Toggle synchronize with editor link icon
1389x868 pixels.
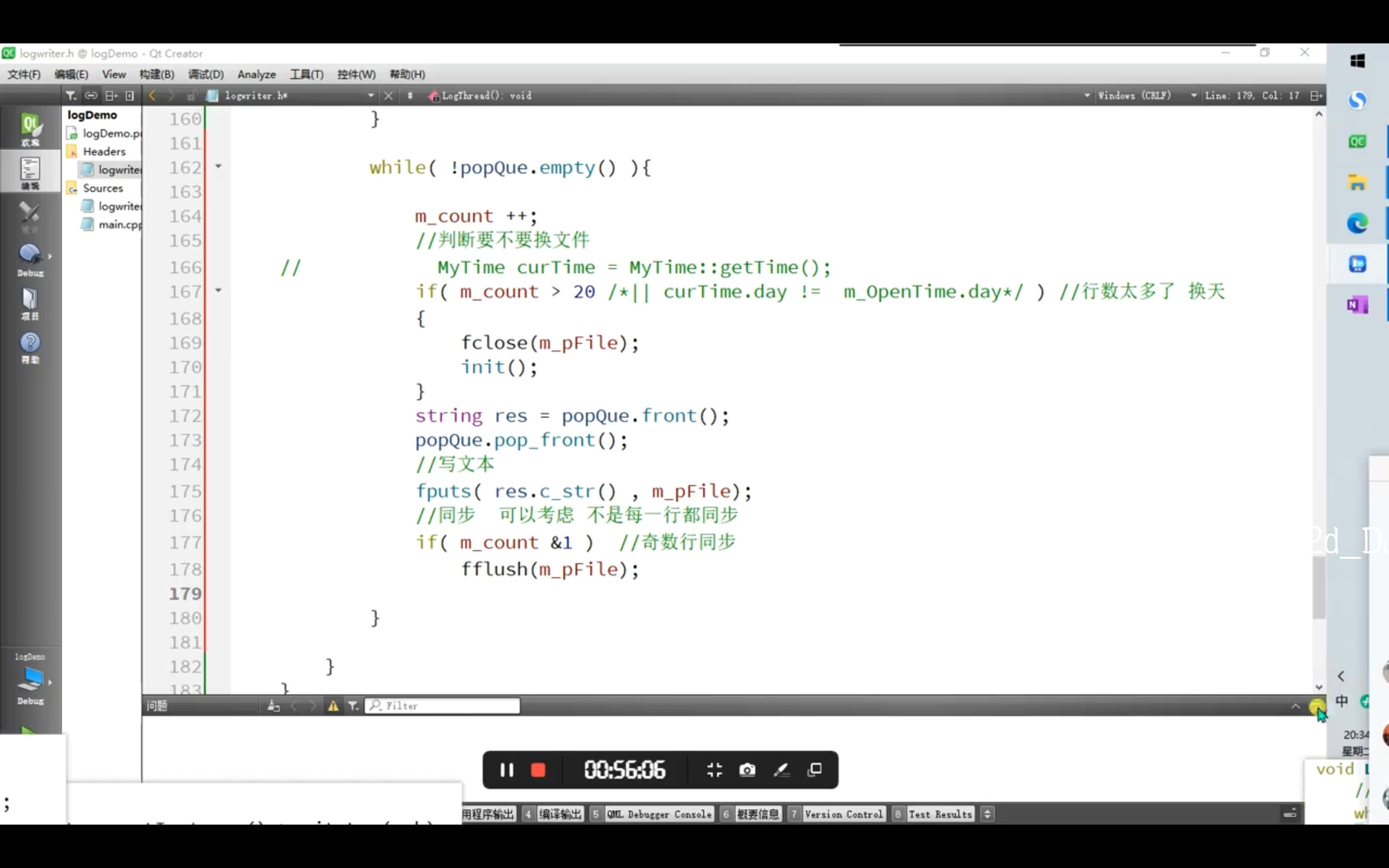91,95
